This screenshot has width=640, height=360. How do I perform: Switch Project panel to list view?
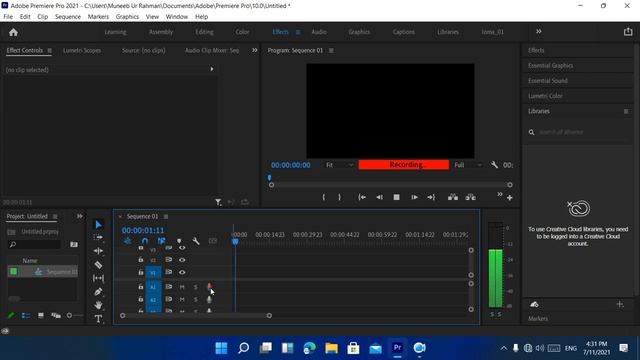tap(26, 316)
